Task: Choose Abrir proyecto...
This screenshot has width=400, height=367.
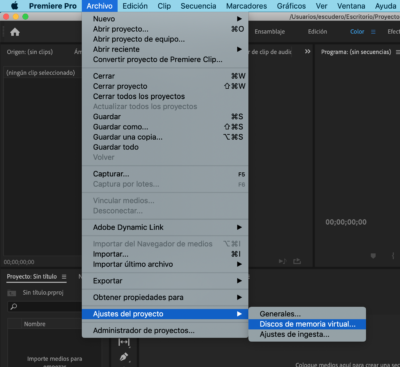Action: tap(165, 29)
